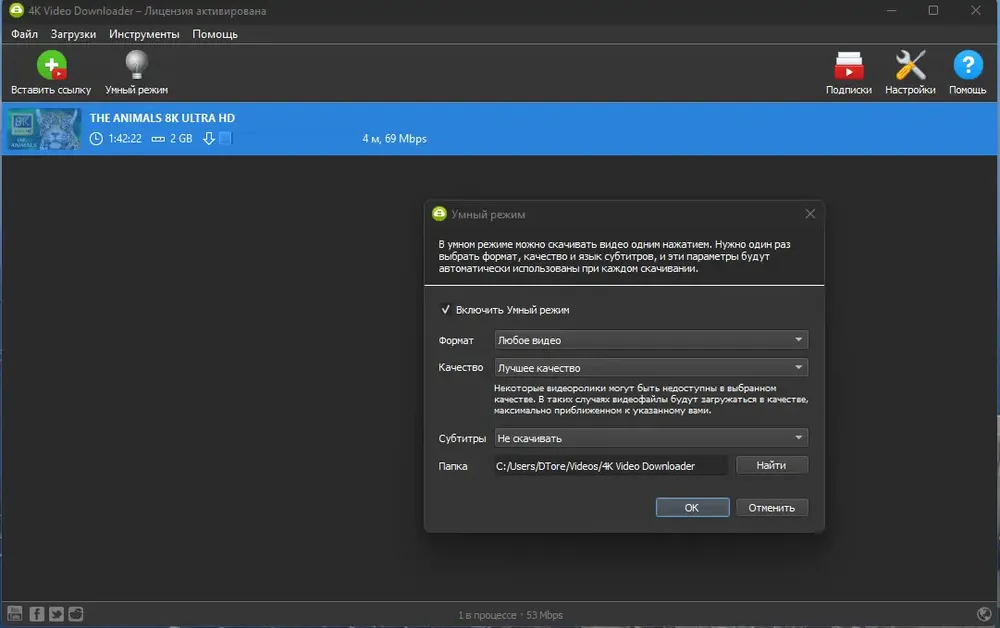The width and height of the screenshot is (1000, 628).
Task: Confirm the dialog with the OK button
Action: 692,508
